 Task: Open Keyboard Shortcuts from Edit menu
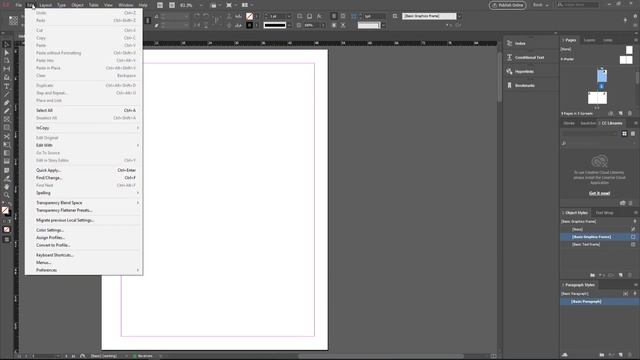coord(84,255)
